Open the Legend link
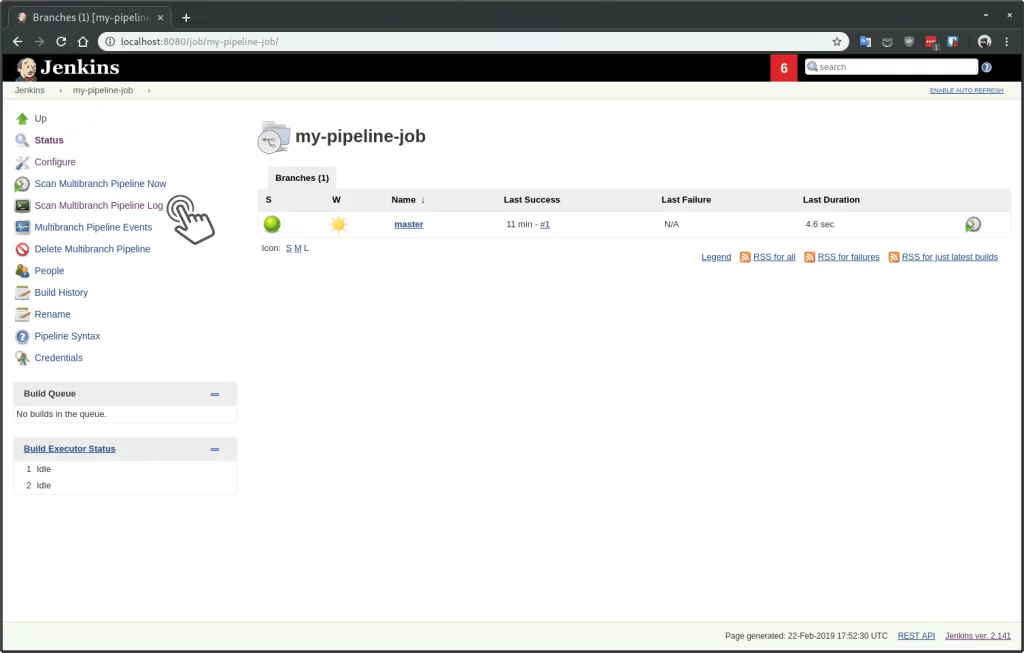Image resolution: width=1024 pixels, height=653 pixels. coord(716,257)
